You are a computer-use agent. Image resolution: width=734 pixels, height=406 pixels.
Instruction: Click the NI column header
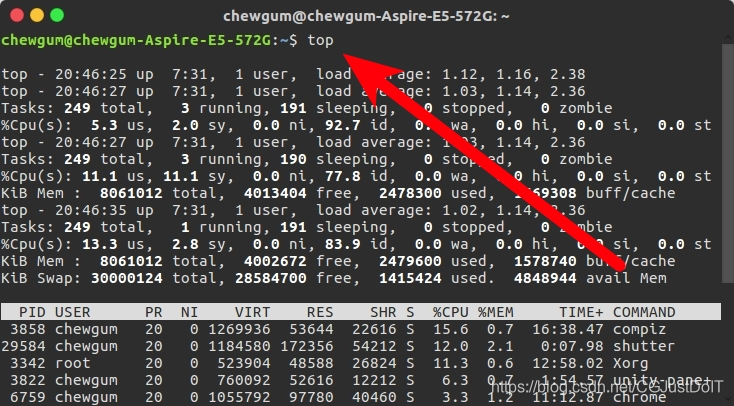[x=190, y=312]
